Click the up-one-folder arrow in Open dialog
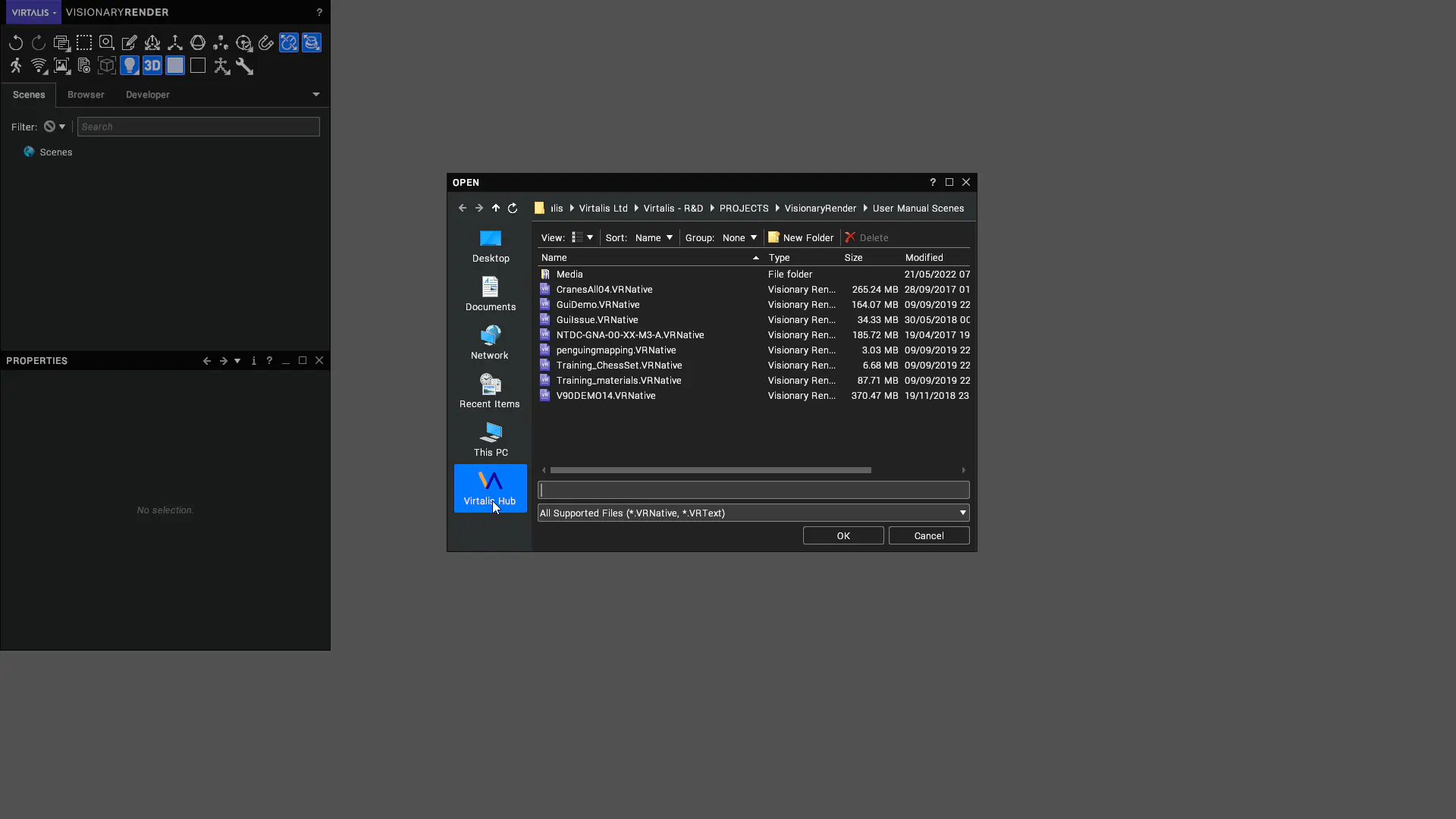The height and width of the screenshot is (819, 1456). tap(496, 208)
